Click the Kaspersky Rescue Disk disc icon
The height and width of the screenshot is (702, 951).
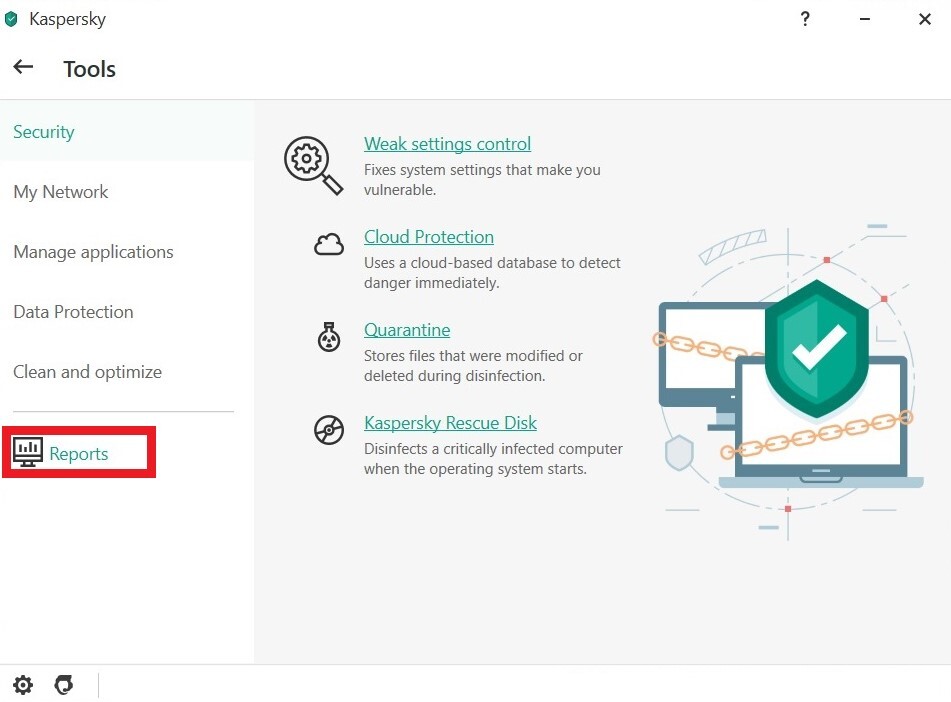coord(329,430)
